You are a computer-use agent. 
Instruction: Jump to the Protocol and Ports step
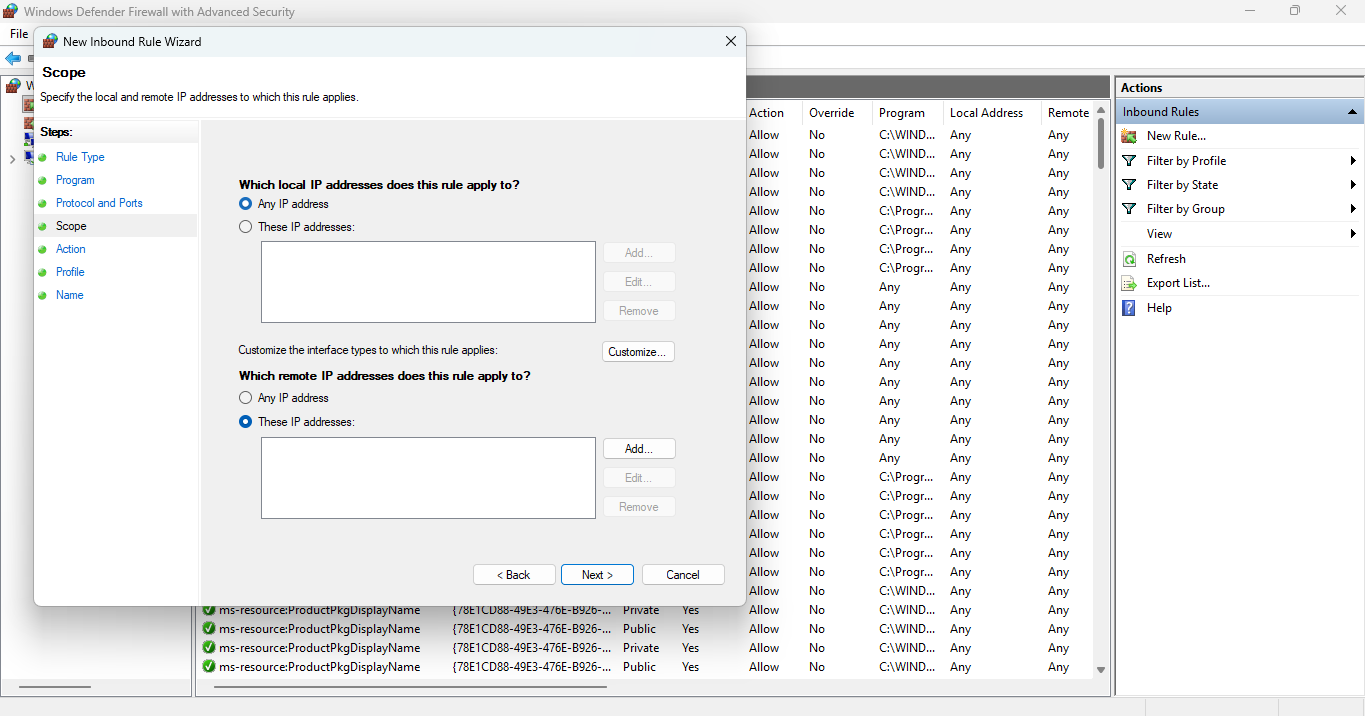coord(99,203)
